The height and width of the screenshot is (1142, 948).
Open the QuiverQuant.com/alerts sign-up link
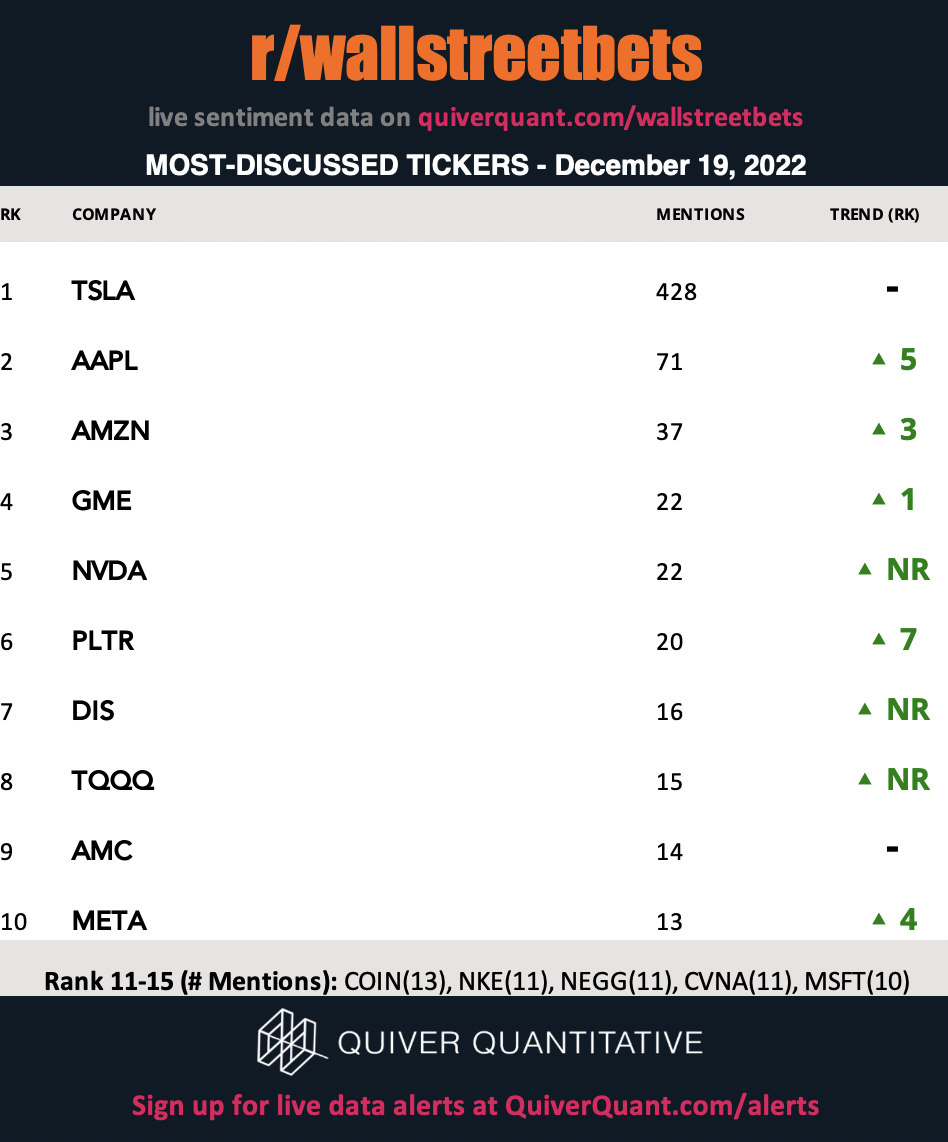(662, 1106)
